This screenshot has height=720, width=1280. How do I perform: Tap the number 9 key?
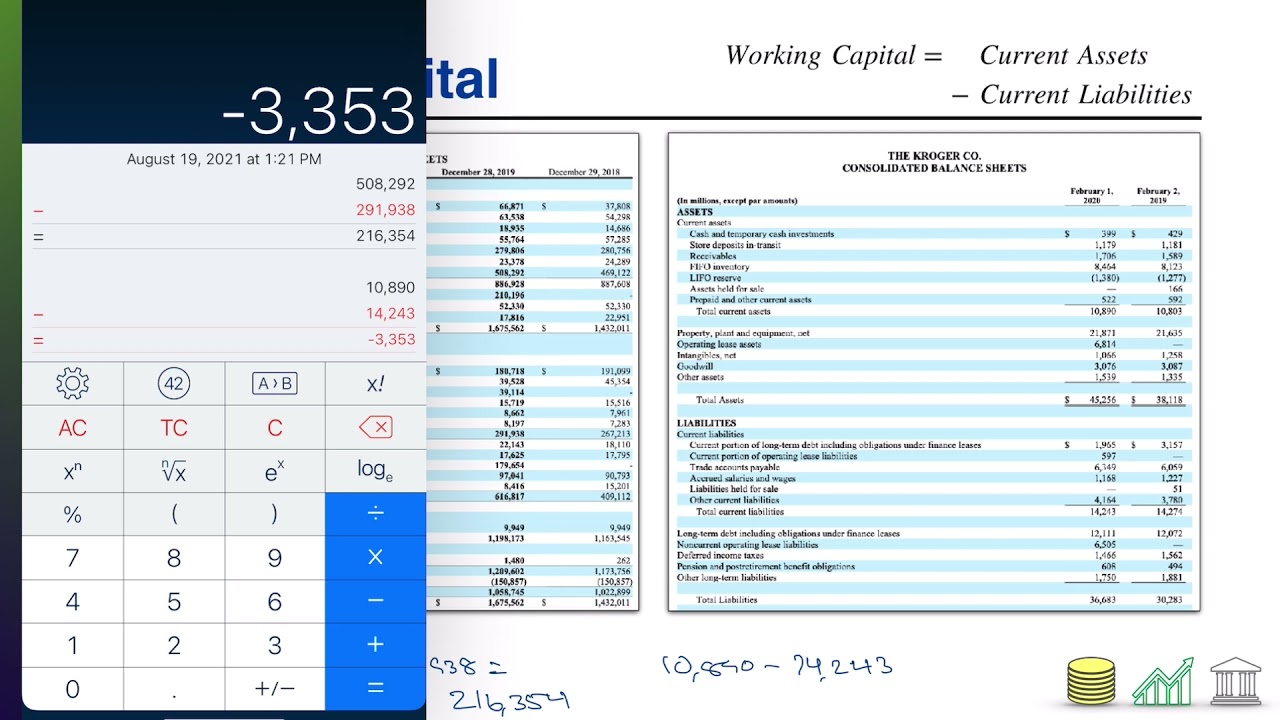point(275,558)
